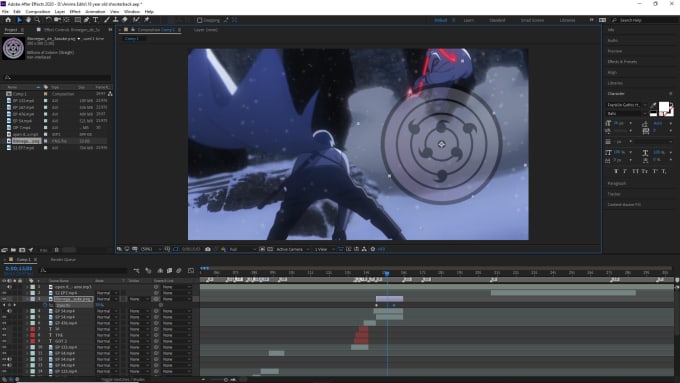Select the Rectangle shape tool

tap(77, 20)
